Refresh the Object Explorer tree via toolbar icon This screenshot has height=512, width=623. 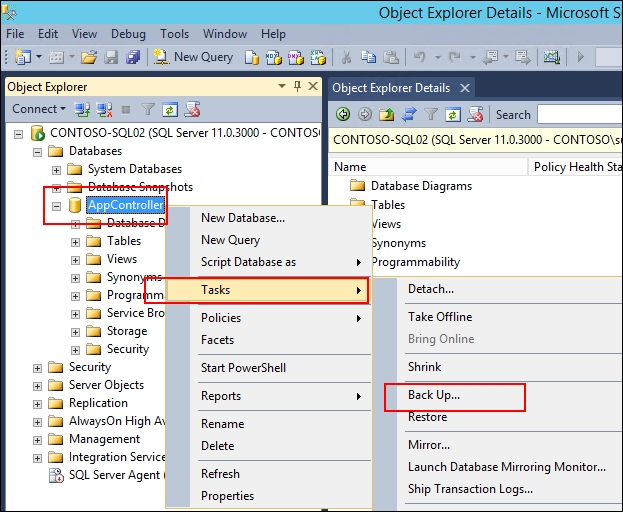pos(171,109)
